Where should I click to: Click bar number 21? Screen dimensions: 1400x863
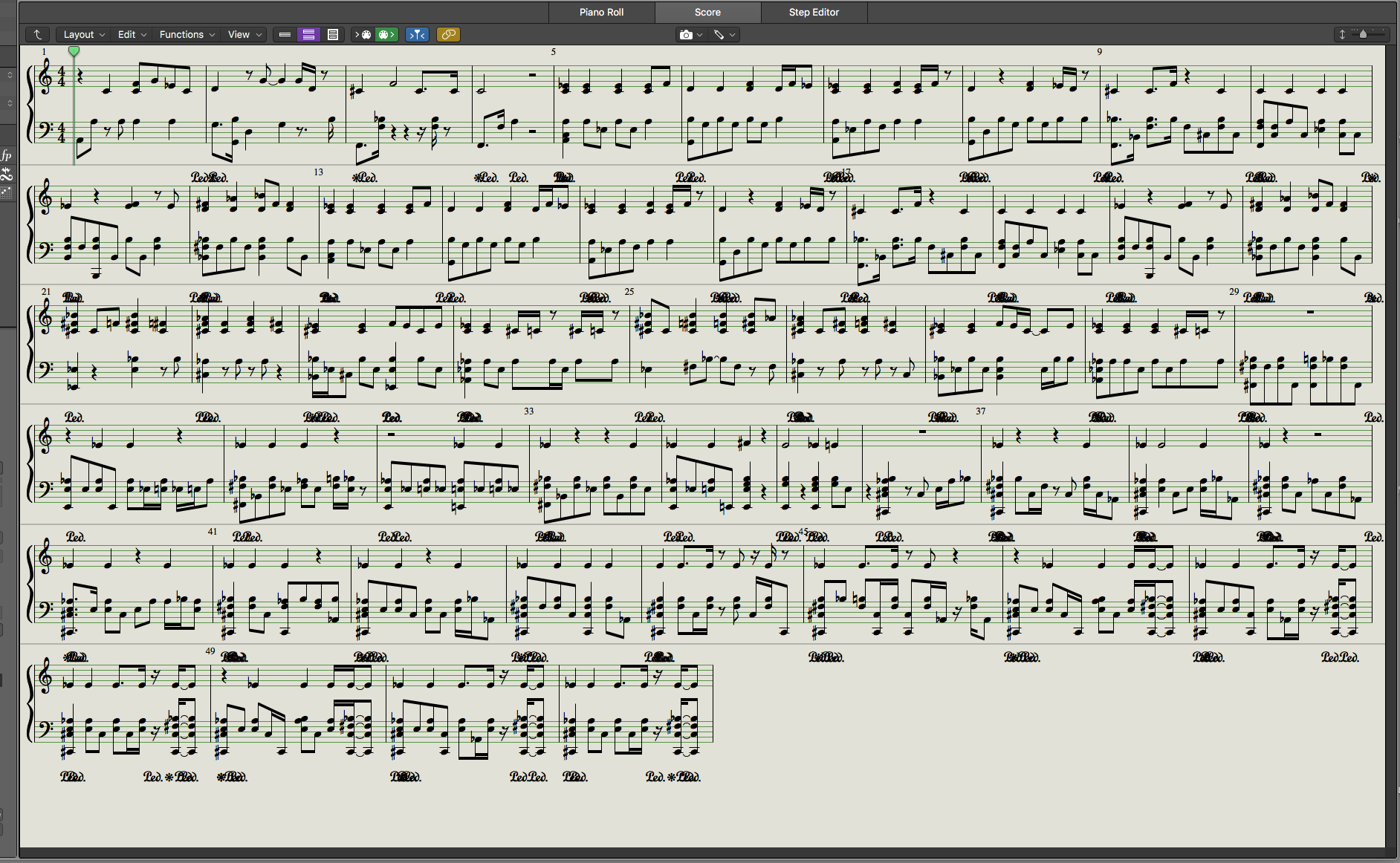(x=45, y=291)
